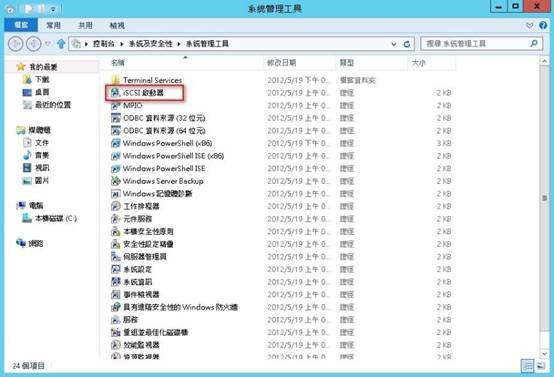Select the 服務 icon
The height and width of the screenshot is (377, 554).
116,320
